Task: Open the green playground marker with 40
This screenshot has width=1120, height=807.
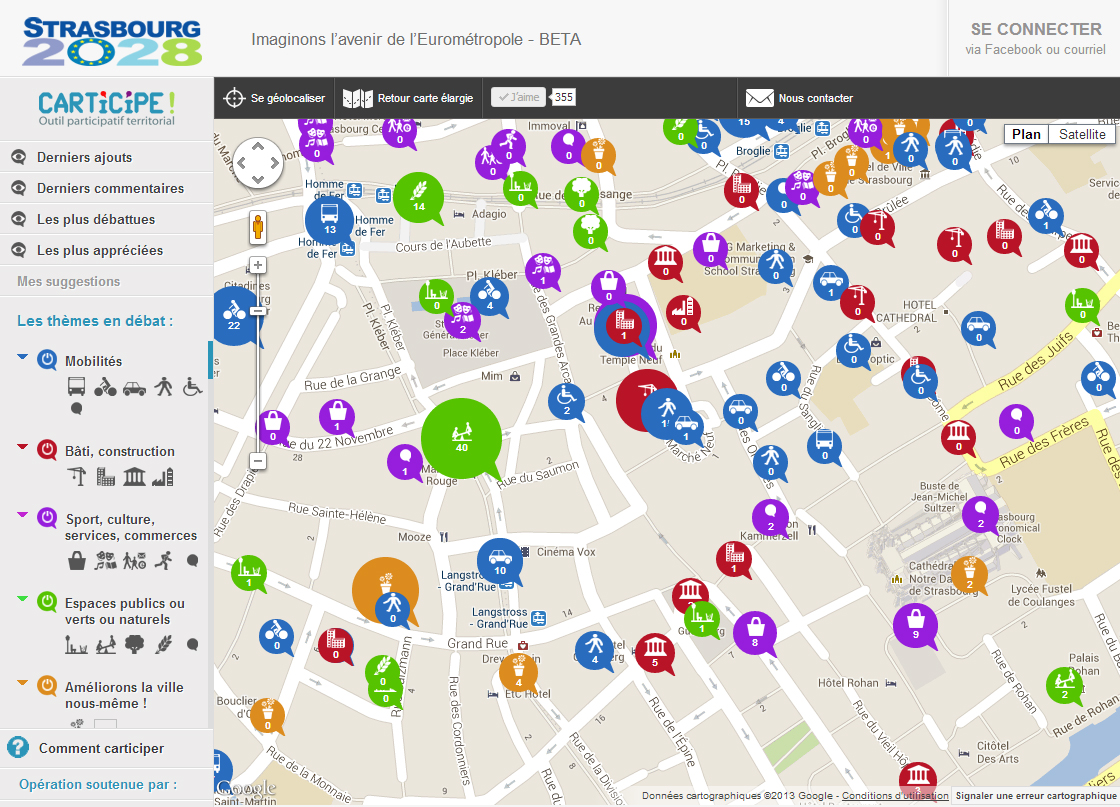Action: pos(460,436)
